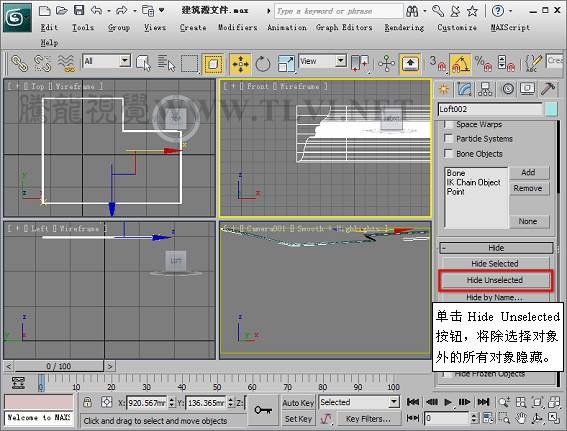Toggle Angle Snap

[460, 64]
